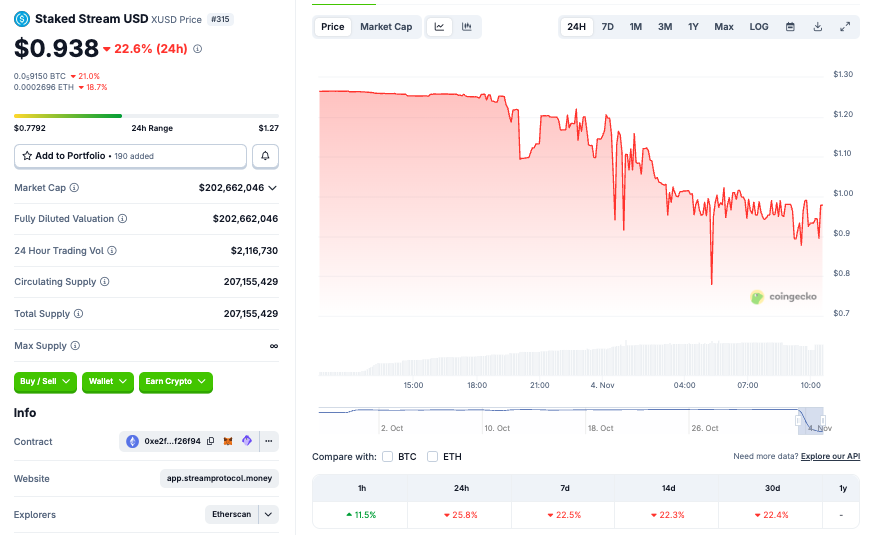Select the line chart view icon
This screenshot has width=877, height=535.
(x=439, y=27)
